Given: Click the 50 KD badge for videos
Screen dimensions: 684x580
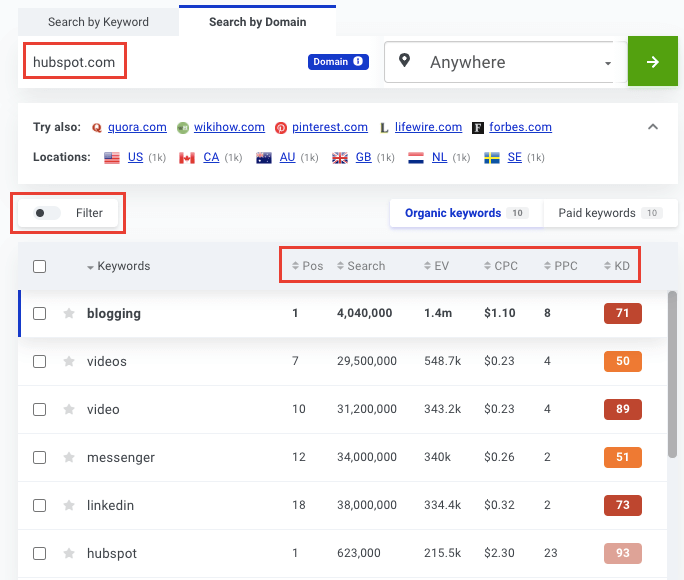Looking at the screenshot, I should pyautogui.click(x=622, y=361).
